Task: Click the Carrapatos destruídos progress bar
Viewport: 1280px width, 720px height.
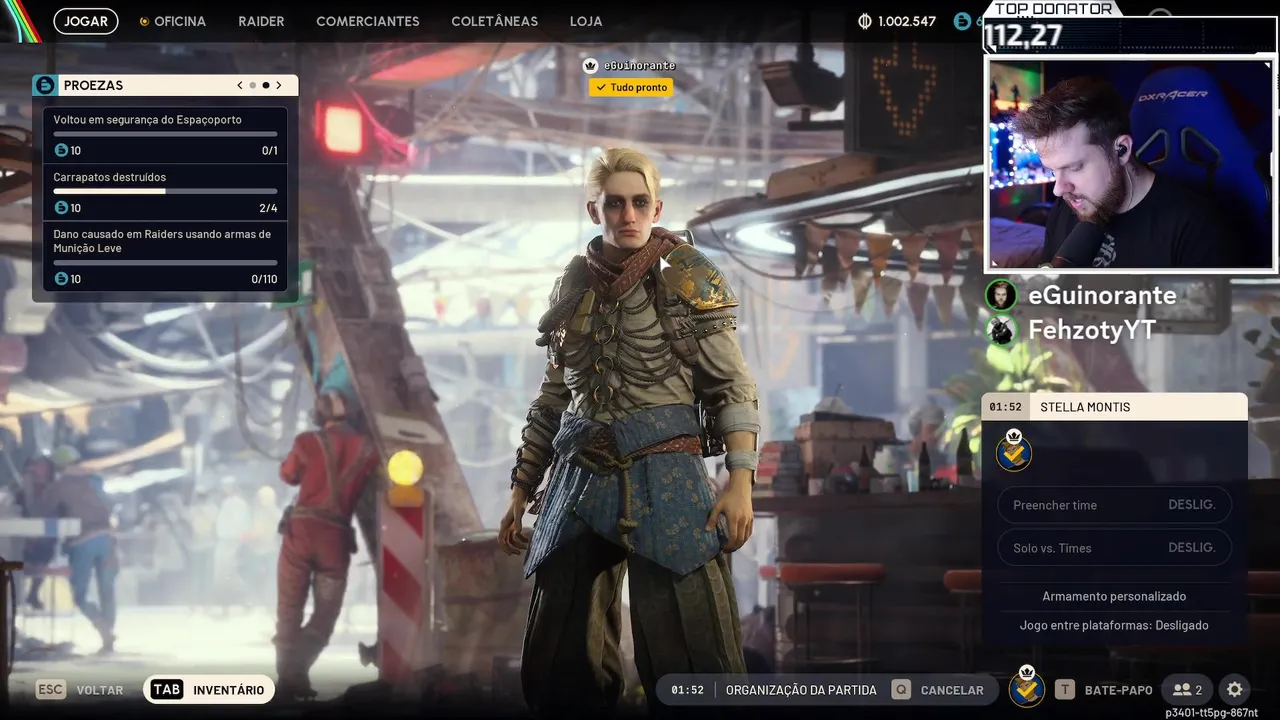Action: pos(165,191)
